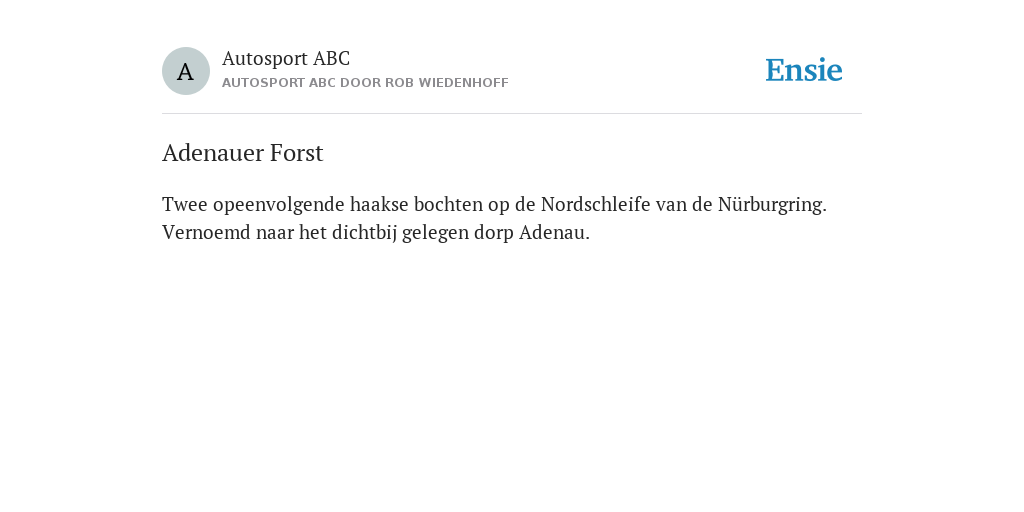1024x512 pixels.
Task: Click the Adenauer Forst heading
Action: (242, 153)
